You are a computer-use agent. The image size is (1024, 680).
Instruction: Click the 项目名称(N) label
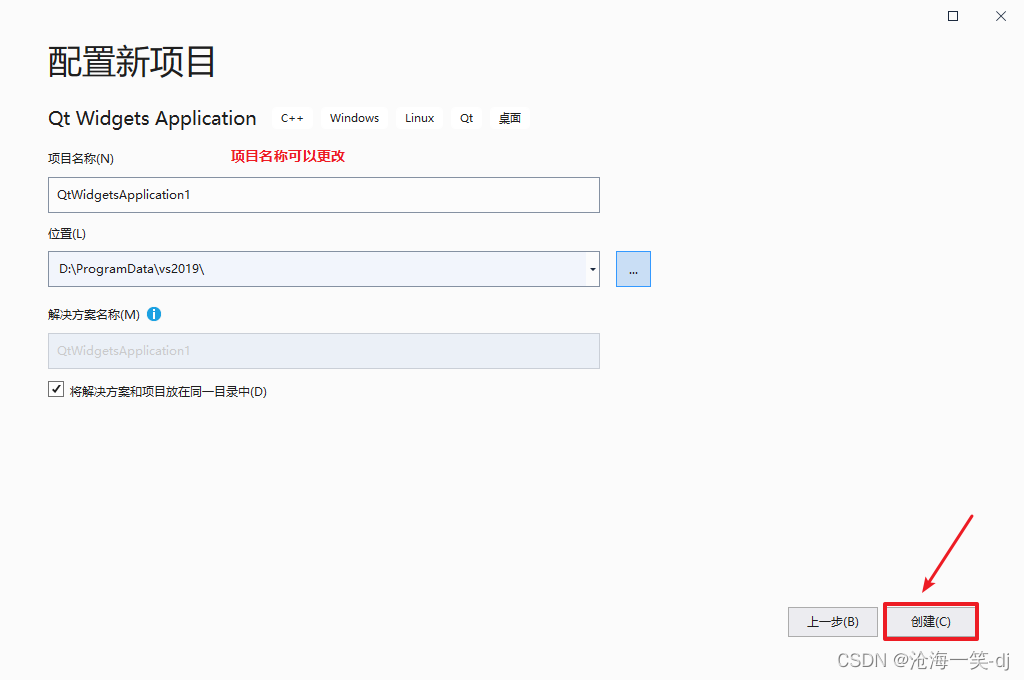pos(81,159)
